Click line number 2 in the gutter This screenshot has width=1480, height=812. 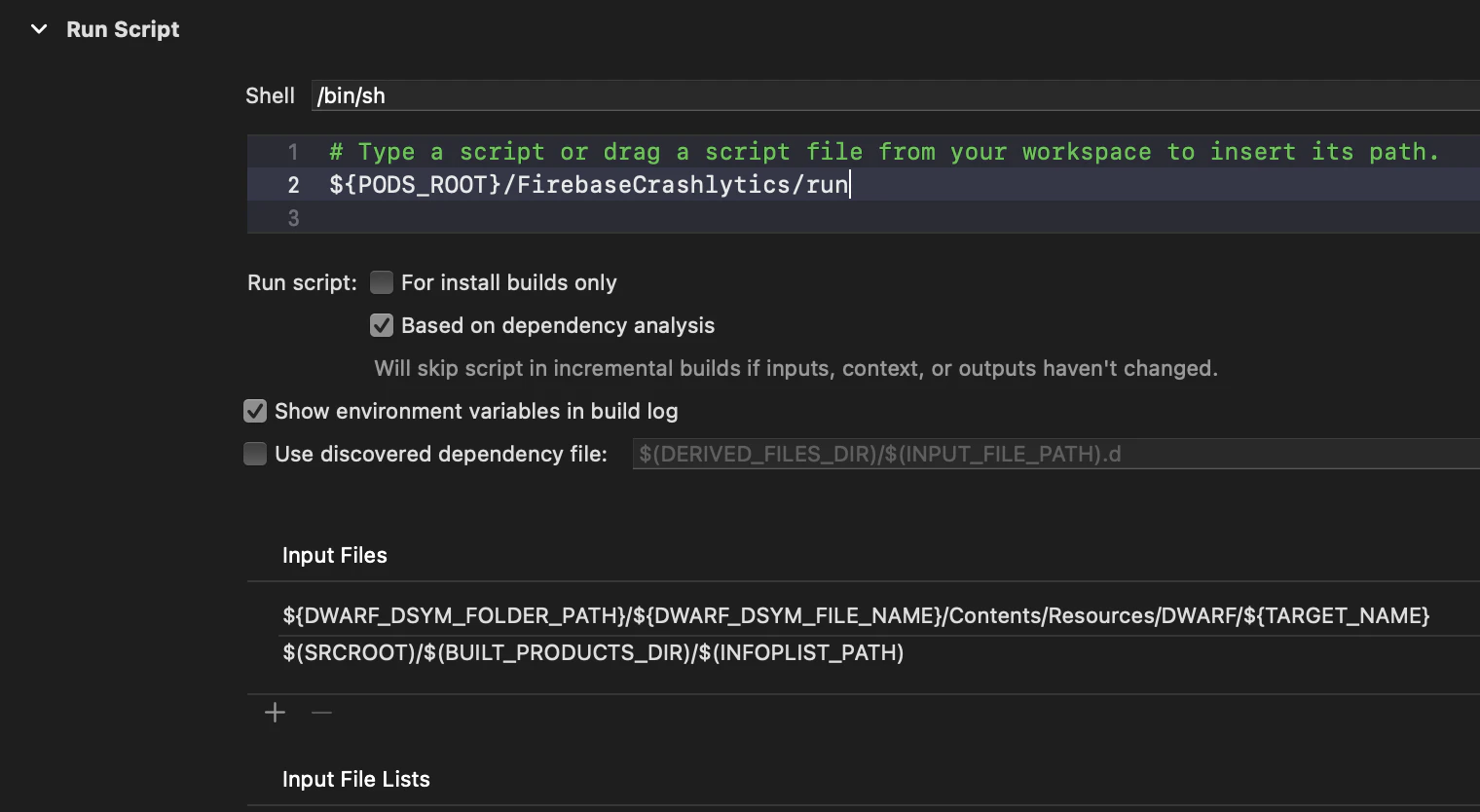click(x=293, y=185)
